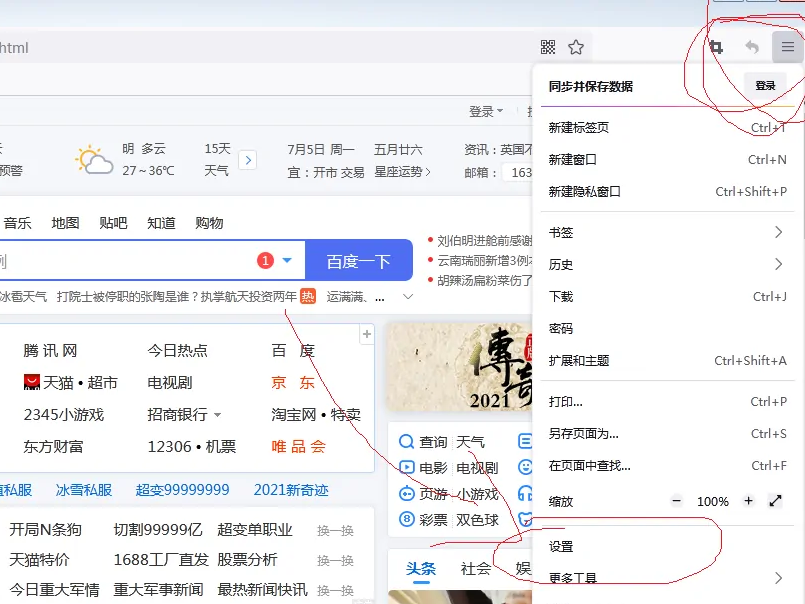Bookmark the page with the star icon
Image resolution: width=805 pixels, height=604 pixels.
point(575,47)
